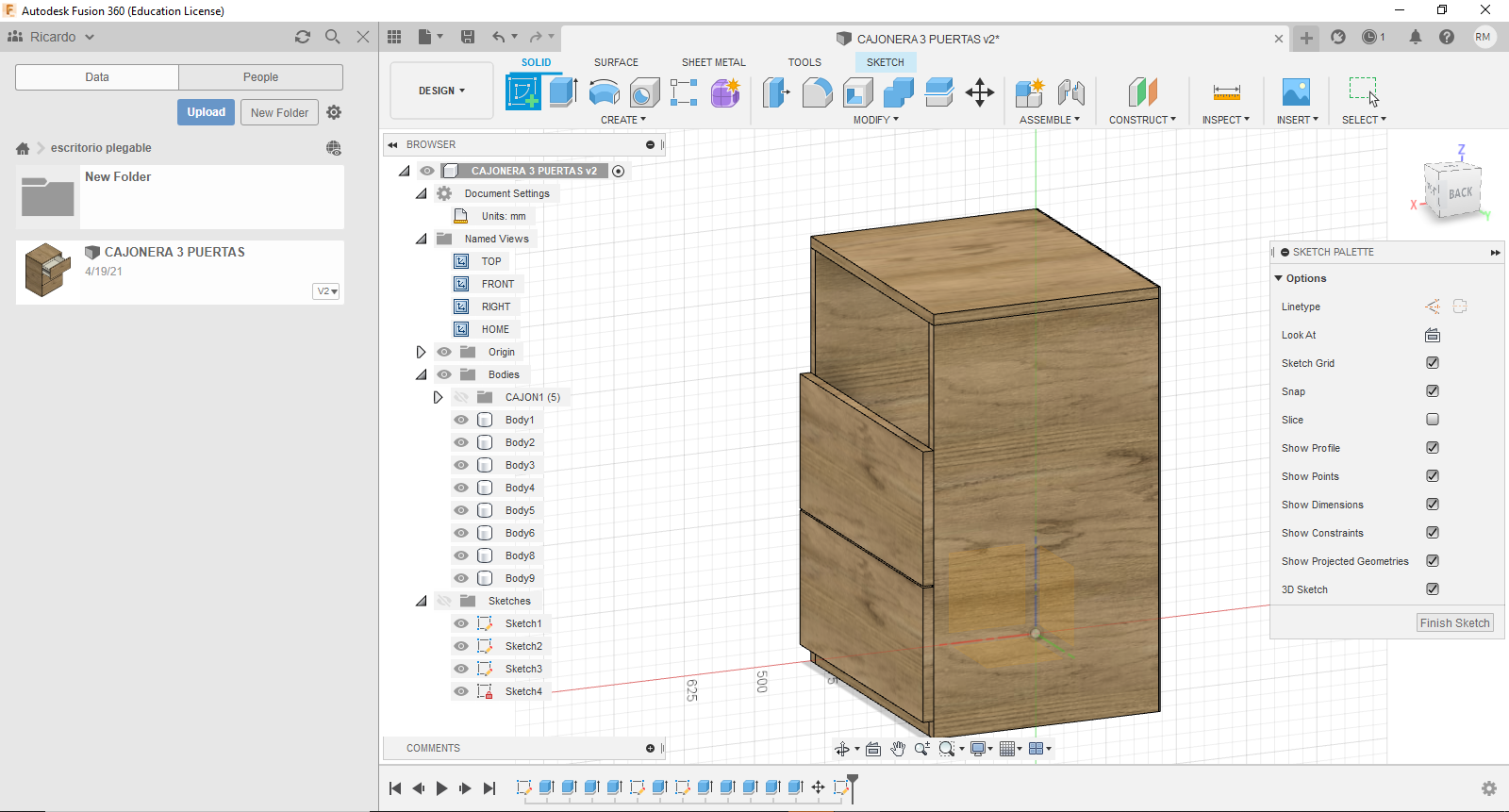Hide Body3 using its eye icon
Image resolution: width=1509 pixels, height=812 pixels.
point(461,465)
